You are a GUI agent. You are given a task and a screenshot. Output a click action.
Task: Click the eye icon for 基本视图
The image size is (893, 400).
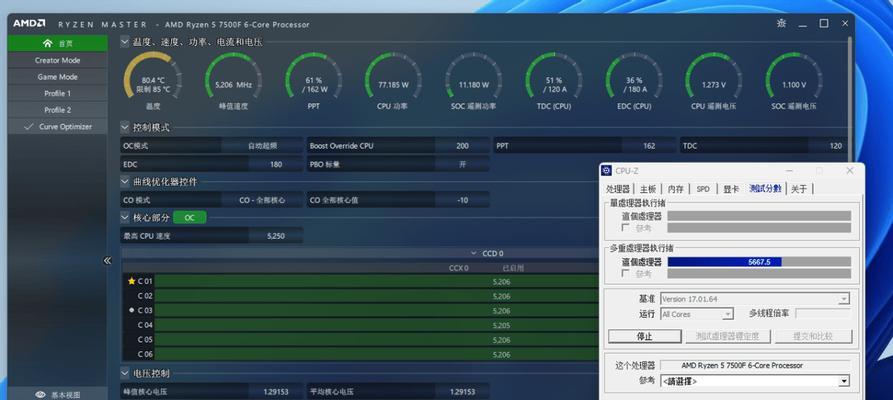(x=40, y=394)
